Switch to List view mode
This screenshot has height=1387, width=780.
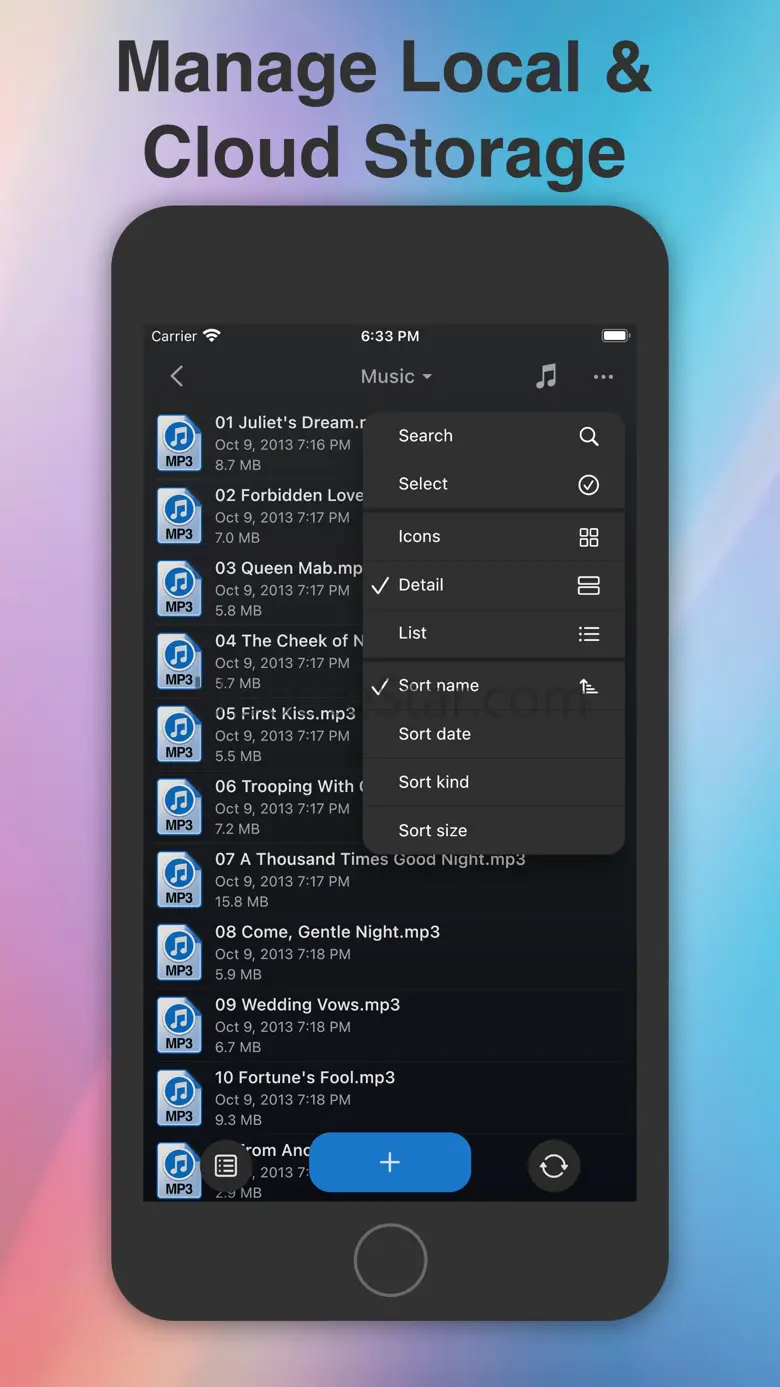[413, 633]
